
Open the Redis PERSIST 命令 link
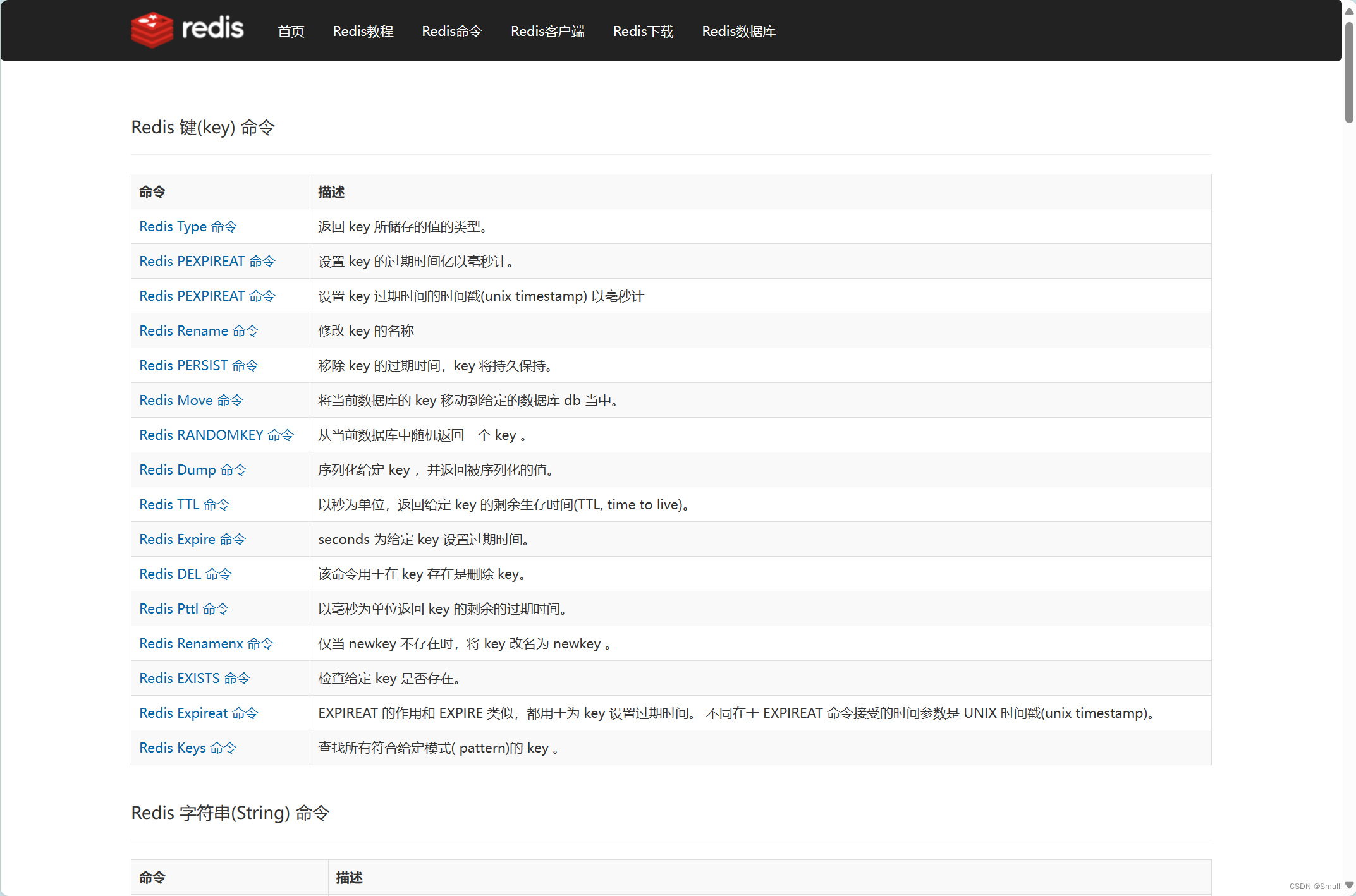click(x=199, y=365)
